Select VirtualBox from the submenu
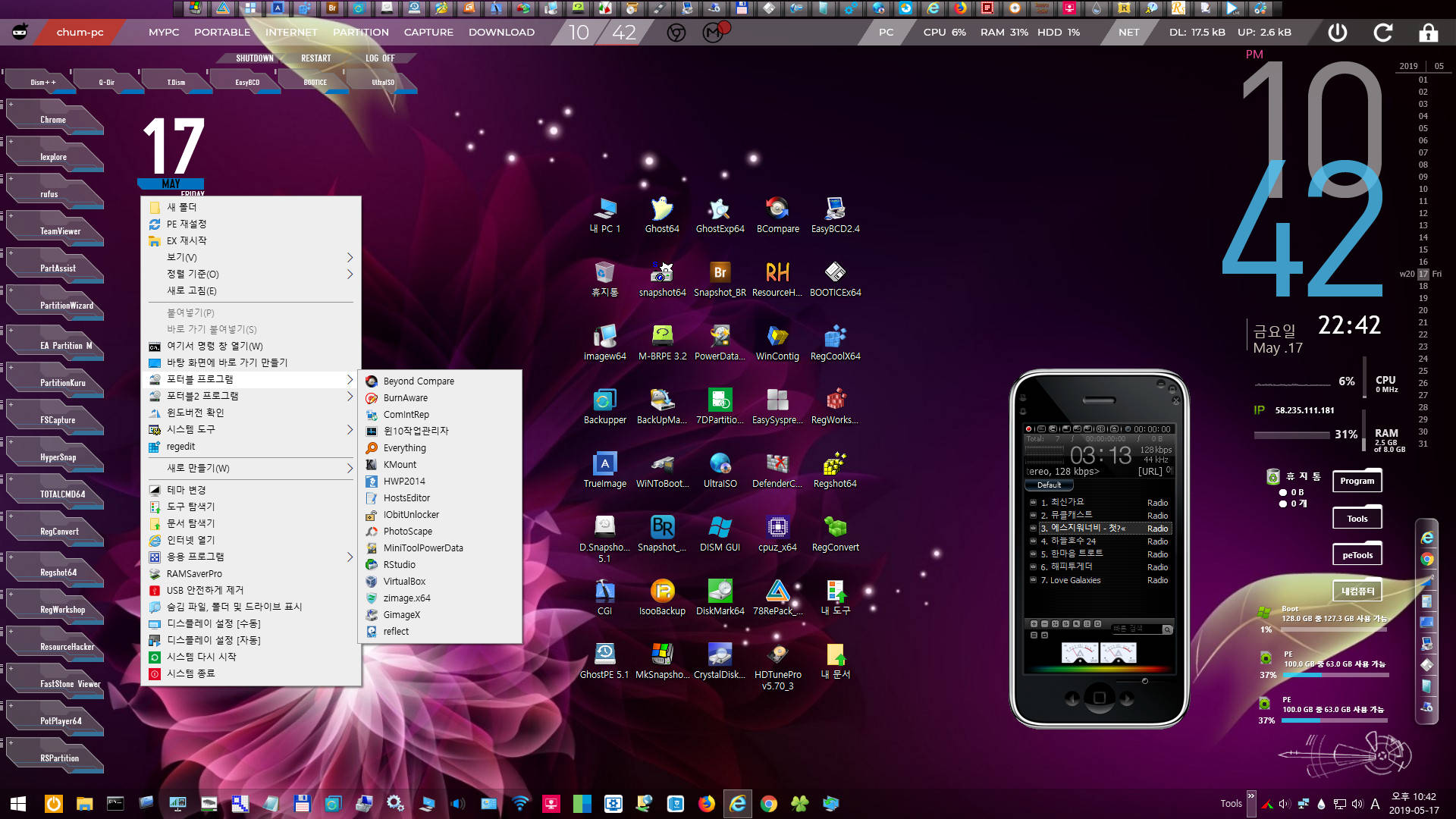The image size is (1456, 819). (x=440, y=582)
